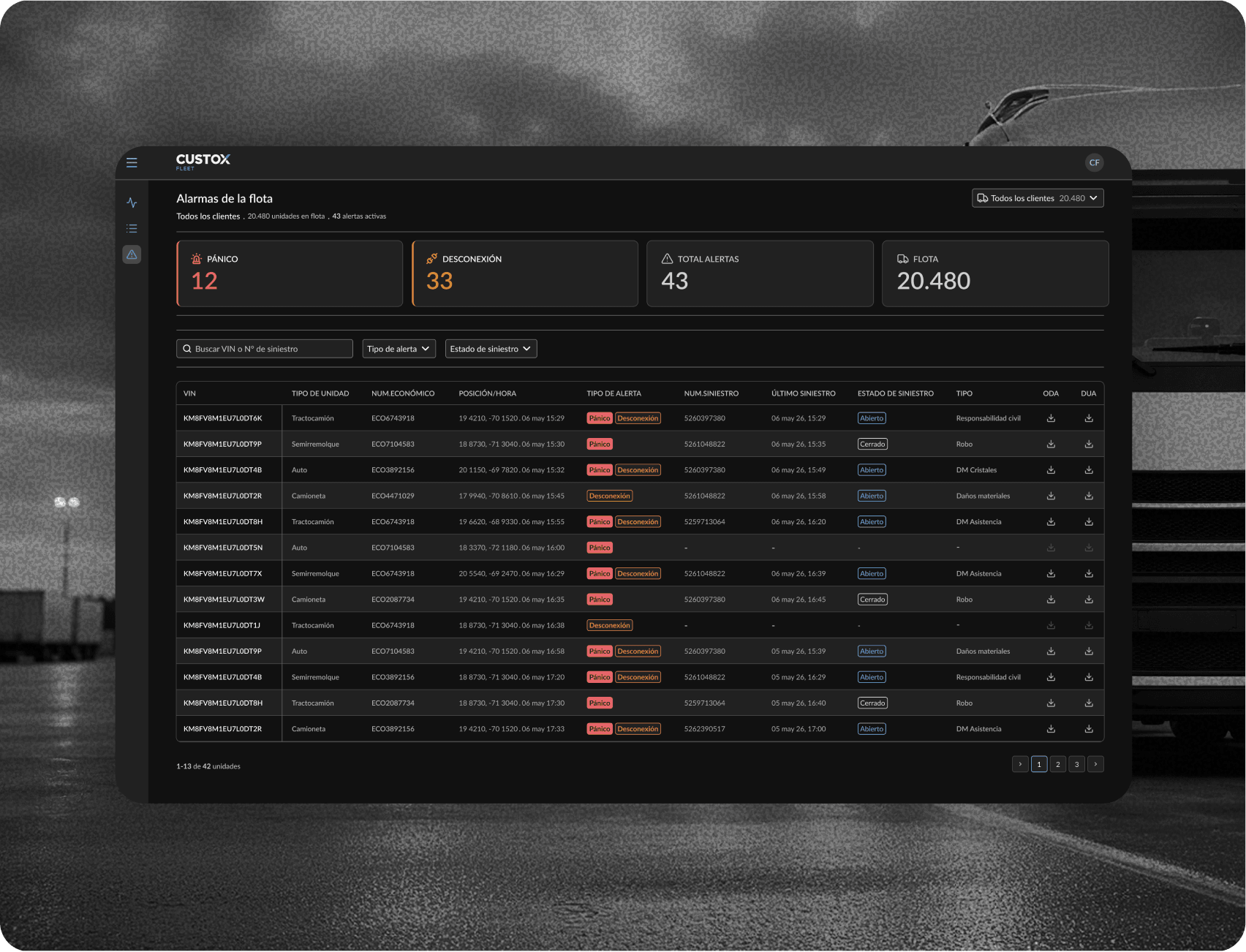Select the Pánico summary card

pos(290,273)
